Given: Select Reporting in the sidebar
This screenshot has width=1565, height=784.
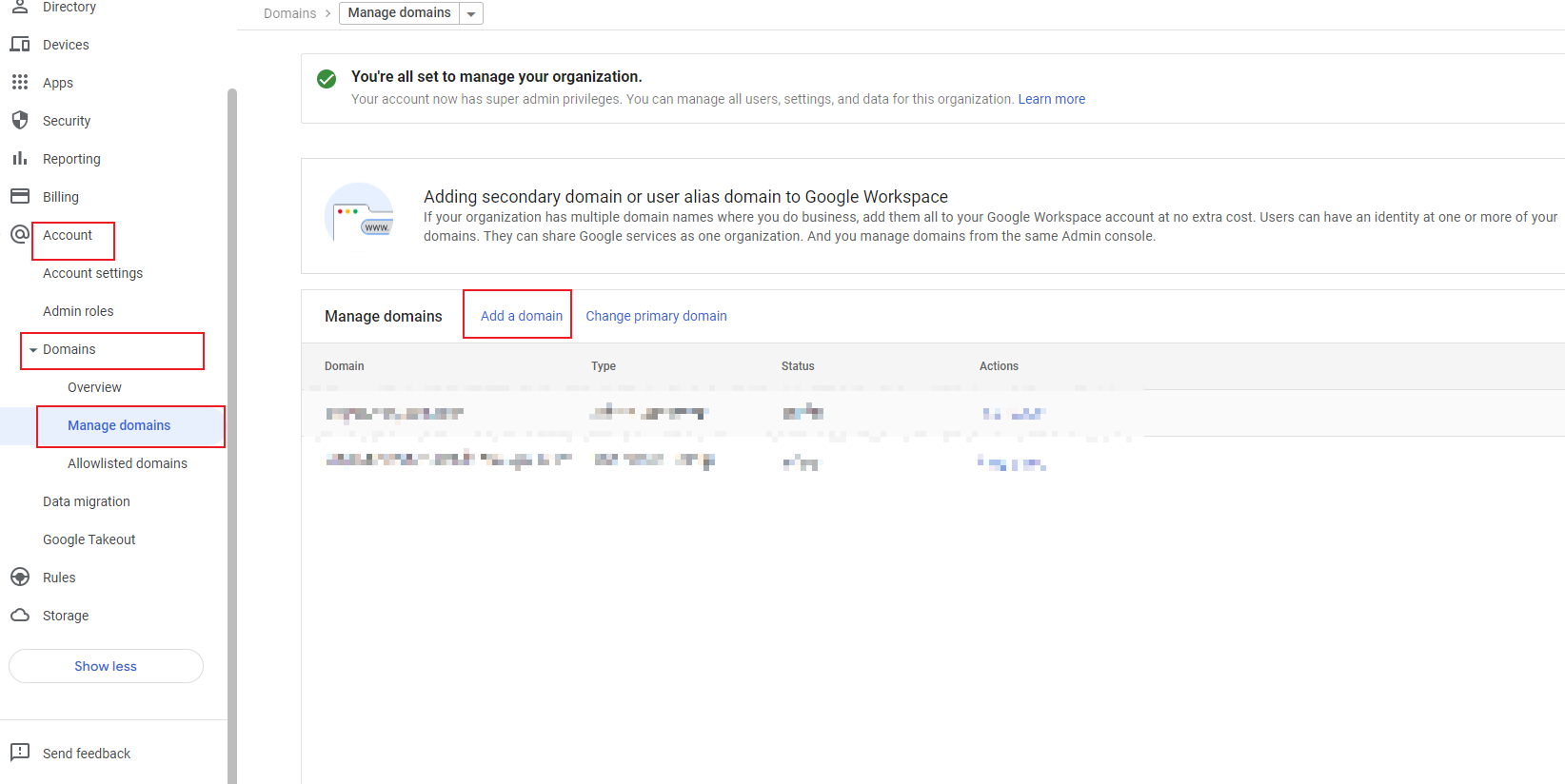Looking at the screenshot, I should coord(71,159).
